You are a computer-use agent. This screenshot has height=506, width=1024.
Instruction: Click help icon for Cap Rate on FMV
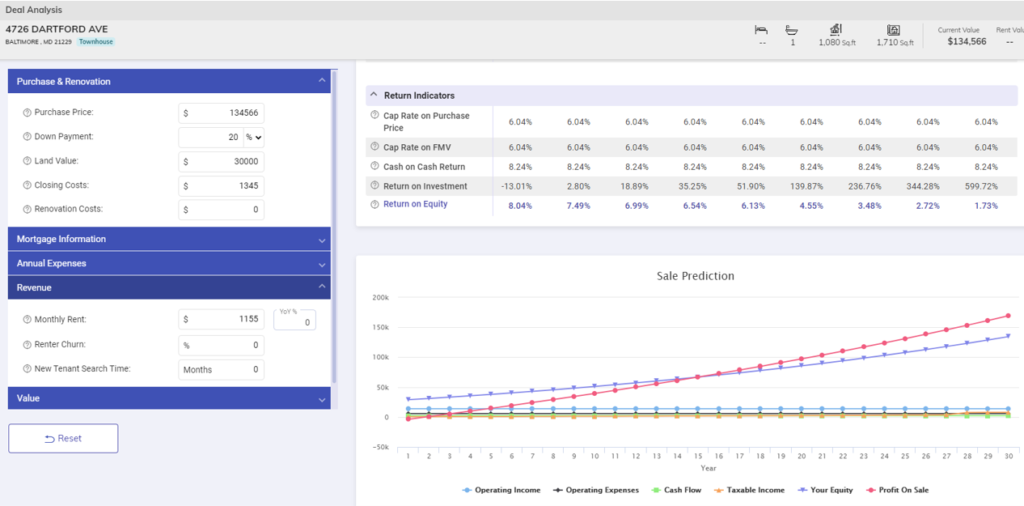click(x=375, y=147)
